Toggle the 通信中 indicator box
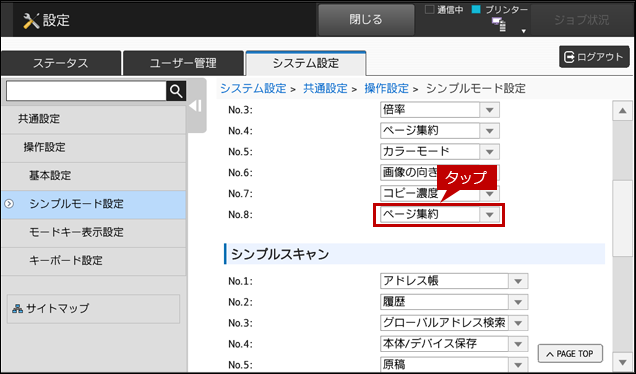 pyautogui.click(x=429, y=10)
